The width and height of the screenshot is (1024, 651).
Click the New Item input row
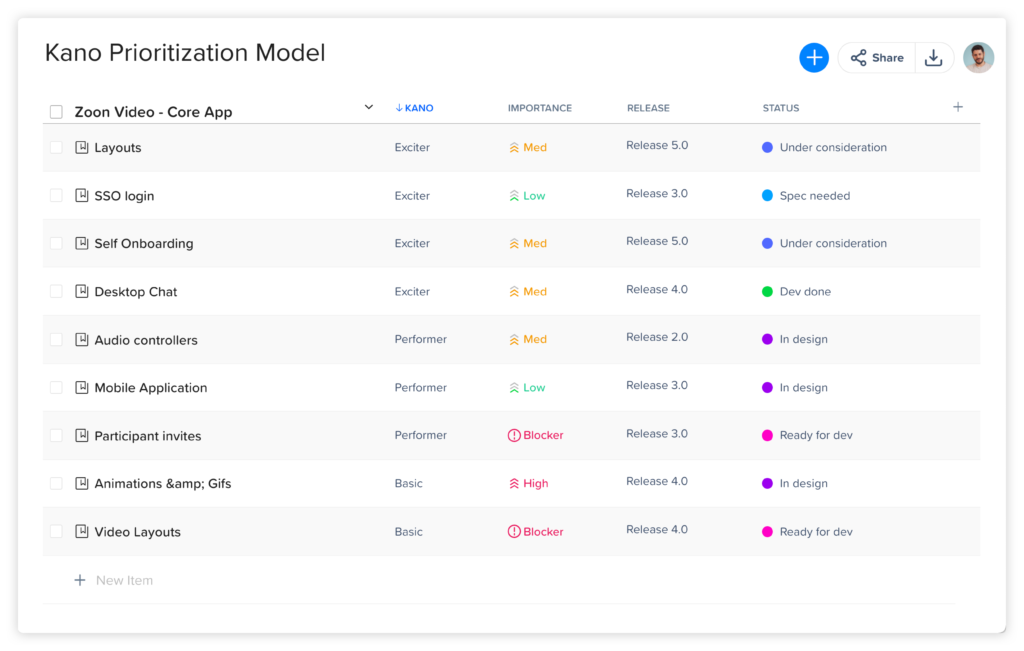point(124,580)
